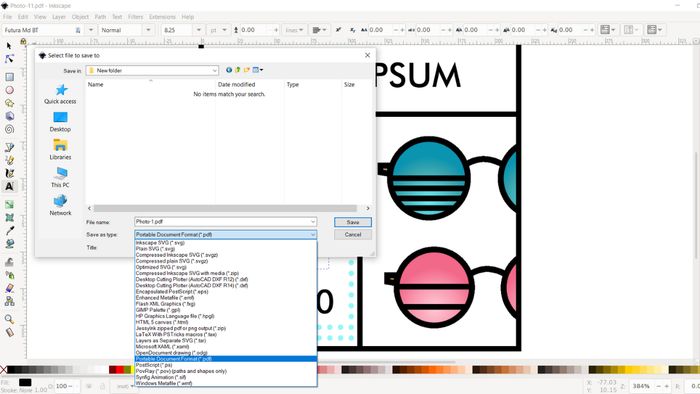Image resolution: width=700 pixels, height=394 pixels.
Task: Click the go back icon in save dialog
Action: click(229, 70)
